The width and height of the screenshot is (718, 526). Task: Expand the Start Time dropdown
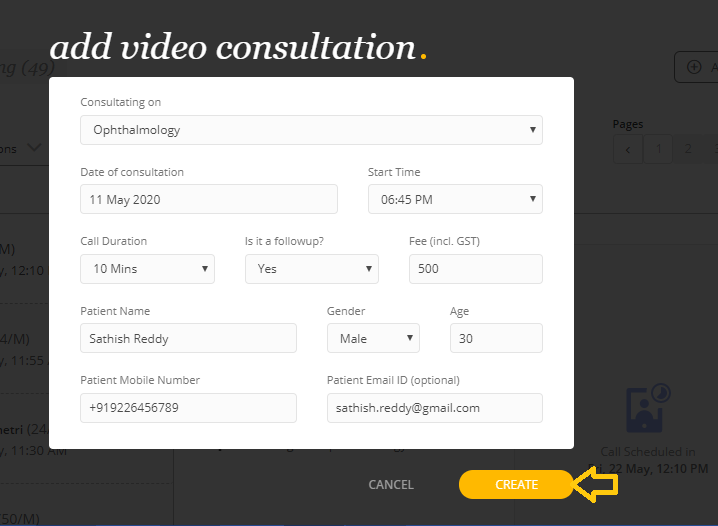(455, 199)
